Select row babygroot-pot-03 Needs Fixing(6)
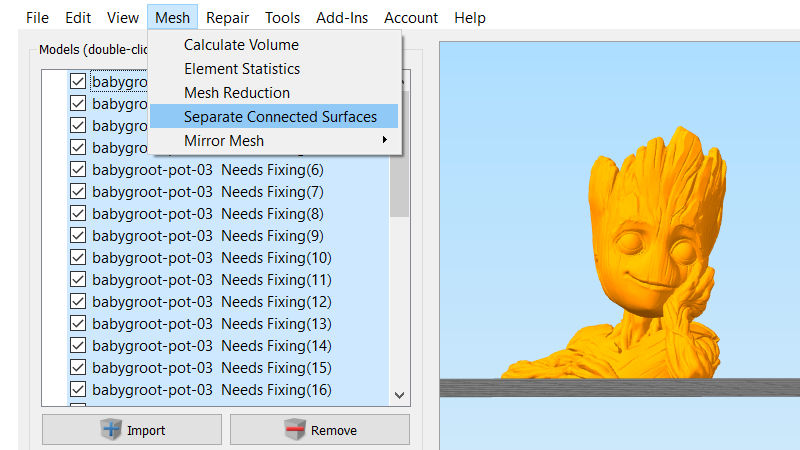The height and width of the screenshot is (450, 800). (229, 169)
